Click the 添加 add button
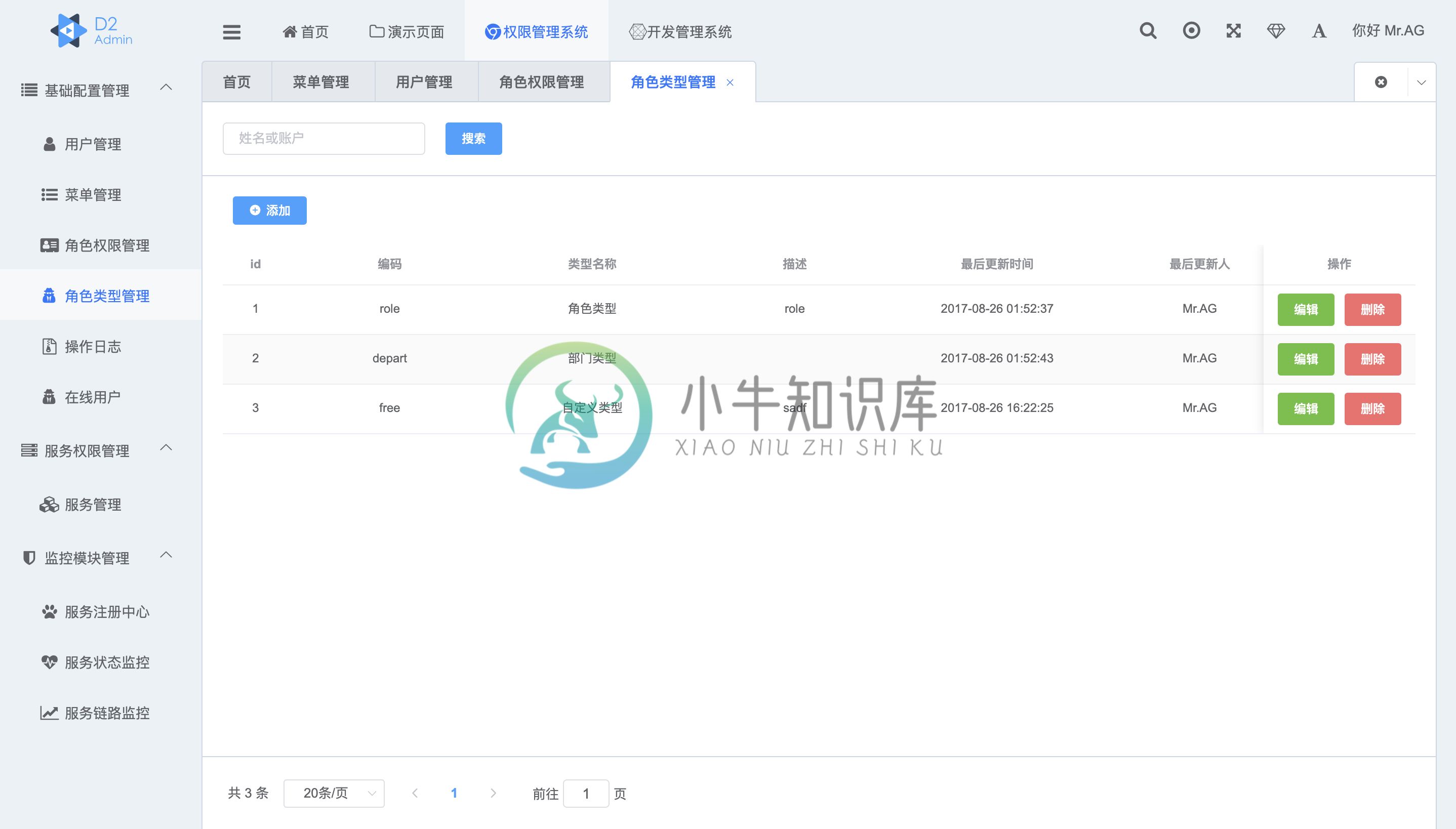 [270, 211]
